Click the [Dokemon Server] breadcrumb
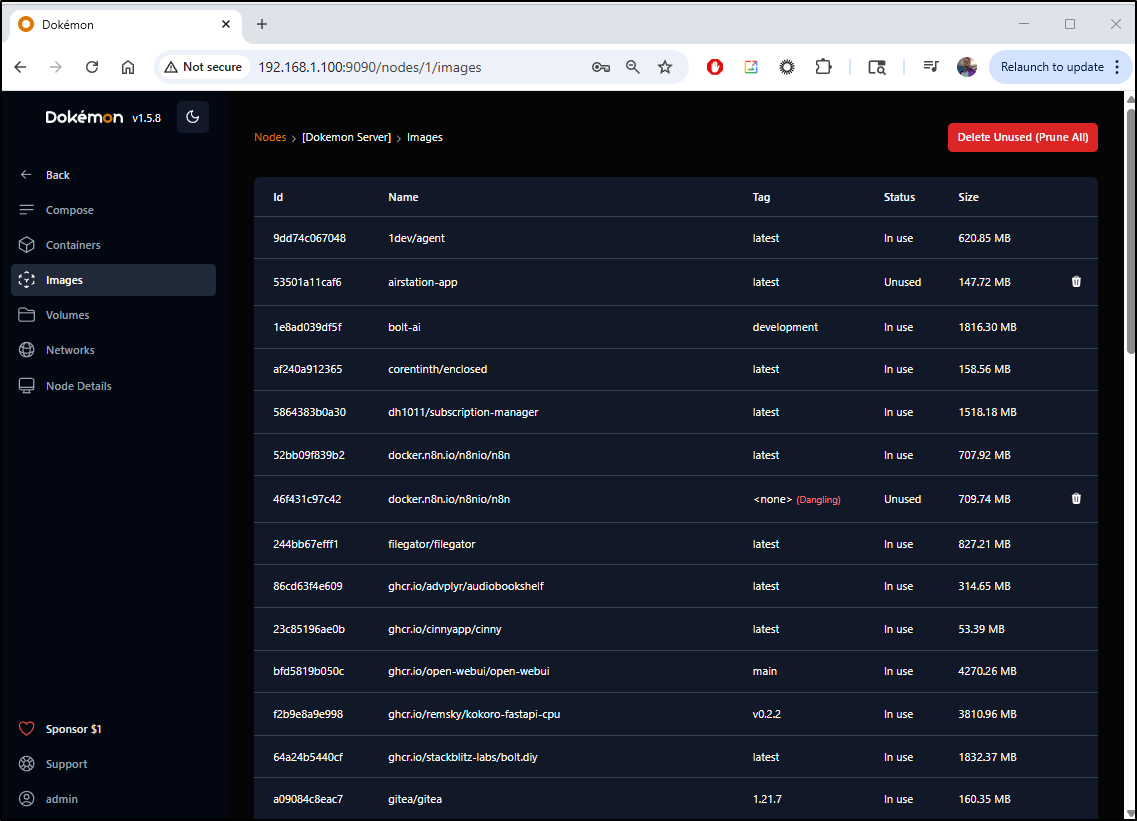1137x821 pixels. click(x=347, y=137)
